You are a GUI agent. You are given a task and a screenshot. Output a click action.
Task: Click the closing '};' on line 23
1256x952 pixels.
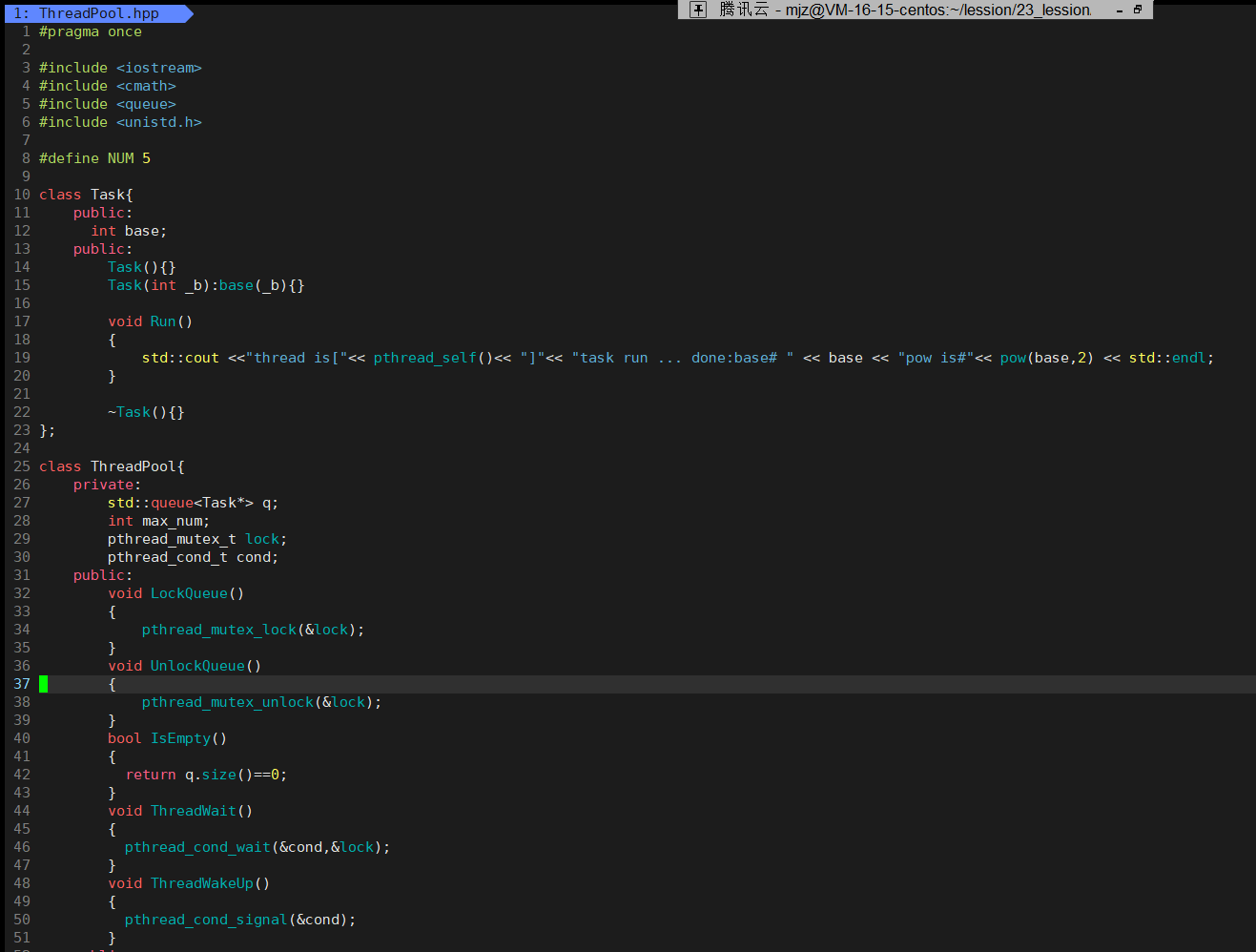48,430
